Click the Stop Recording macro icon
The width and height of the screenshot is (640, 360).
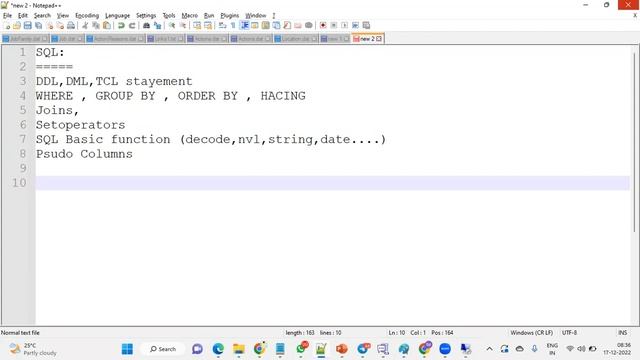pos(333,26)
